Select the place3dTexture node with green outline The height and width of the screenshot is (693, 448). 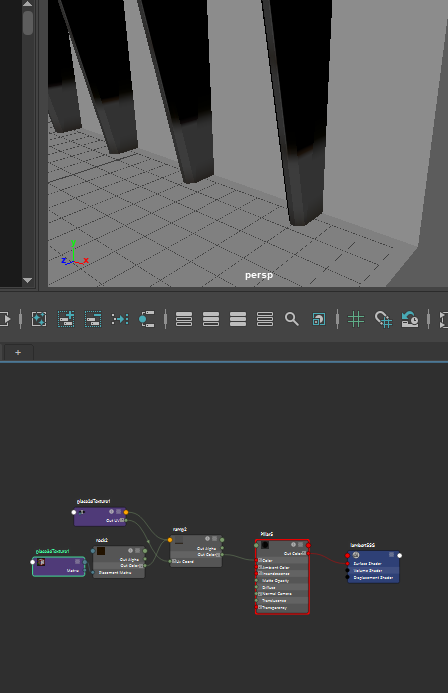pos(59,567)
